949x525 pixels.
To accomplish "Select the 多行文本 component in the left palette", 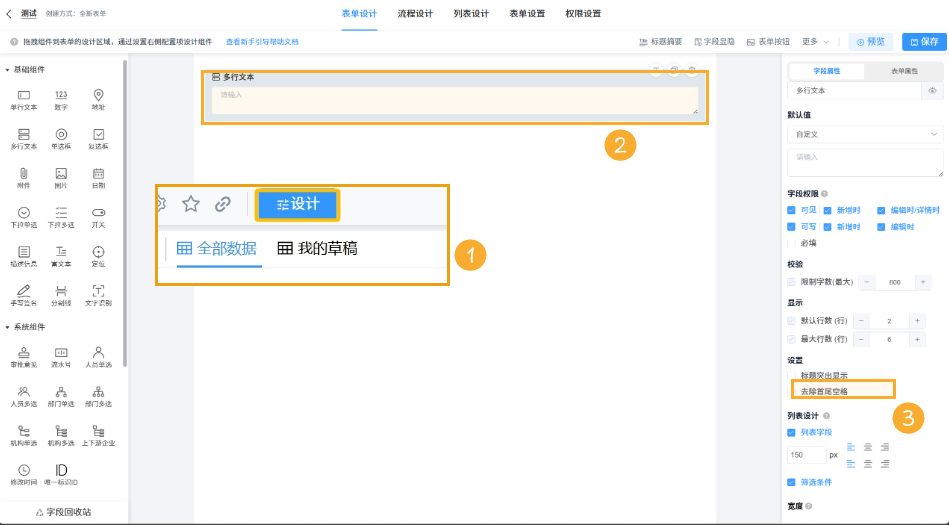I will 24,139.
